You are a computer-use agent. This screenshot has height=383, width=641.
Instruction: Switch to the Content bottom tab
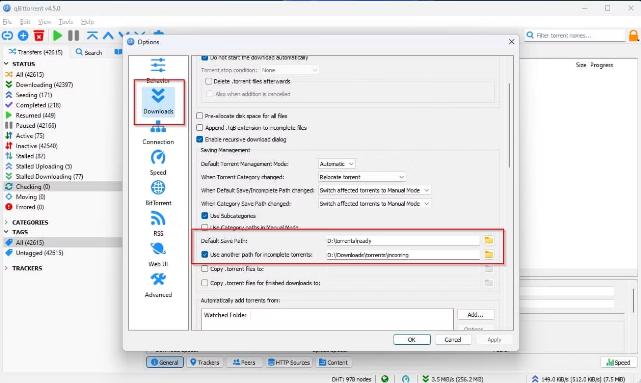[333, 362]
